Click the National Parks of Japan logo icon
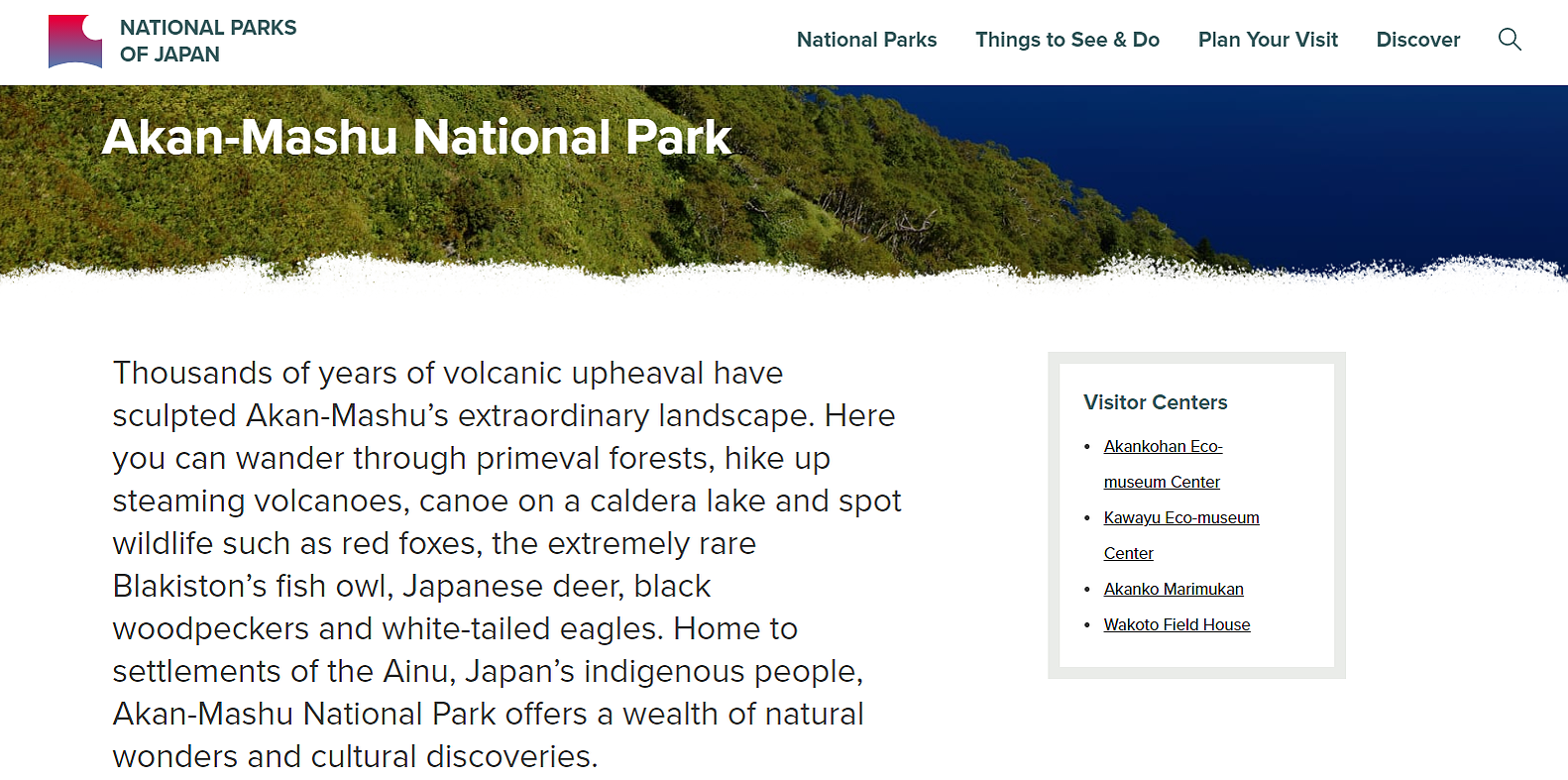1568x780 pixels. (75, 42)
